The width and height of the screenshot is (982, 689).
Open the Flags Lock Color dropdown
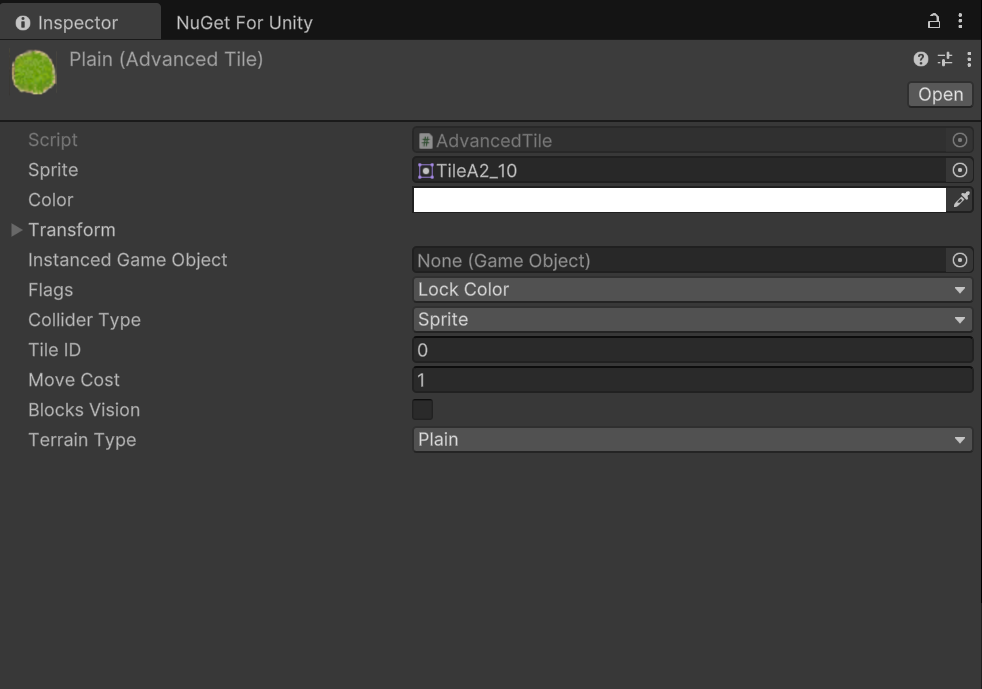click(x=692, y=289)
